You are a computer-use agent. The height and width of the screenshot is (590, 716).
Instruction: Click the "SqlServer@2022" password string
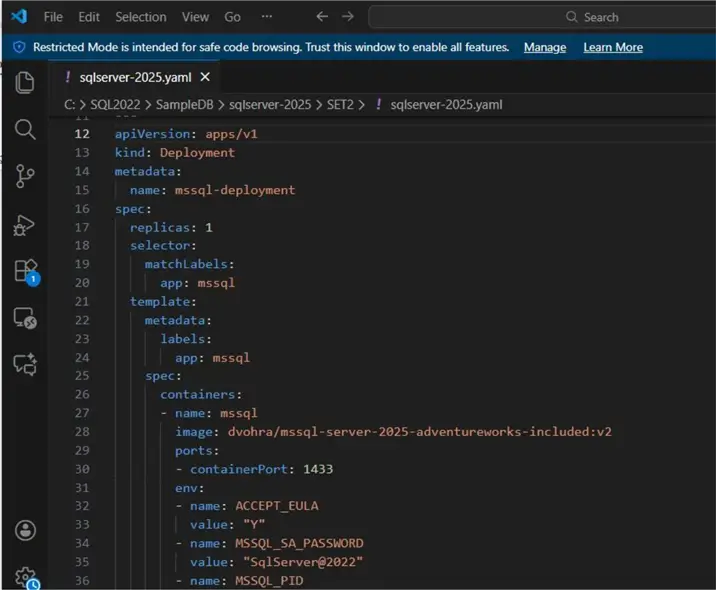303,562
